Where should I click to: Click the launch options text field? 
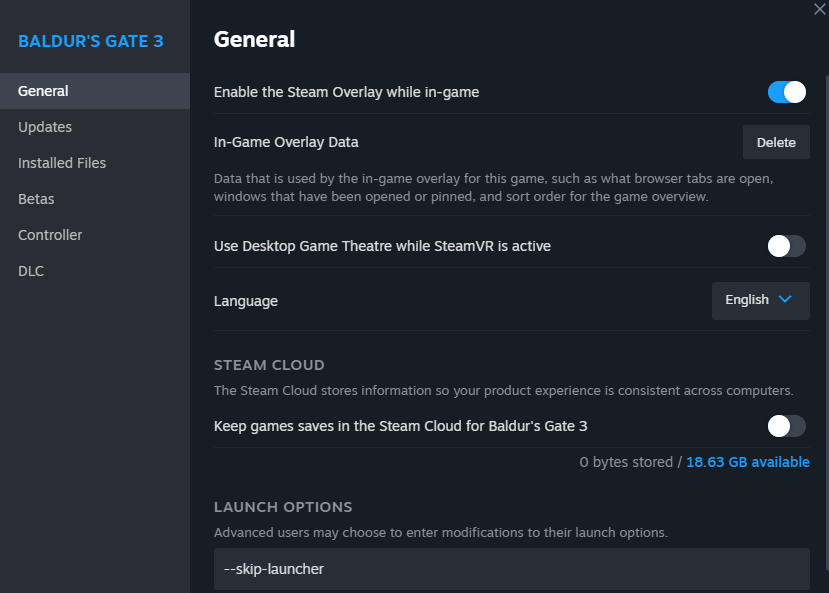pos(511,569)
